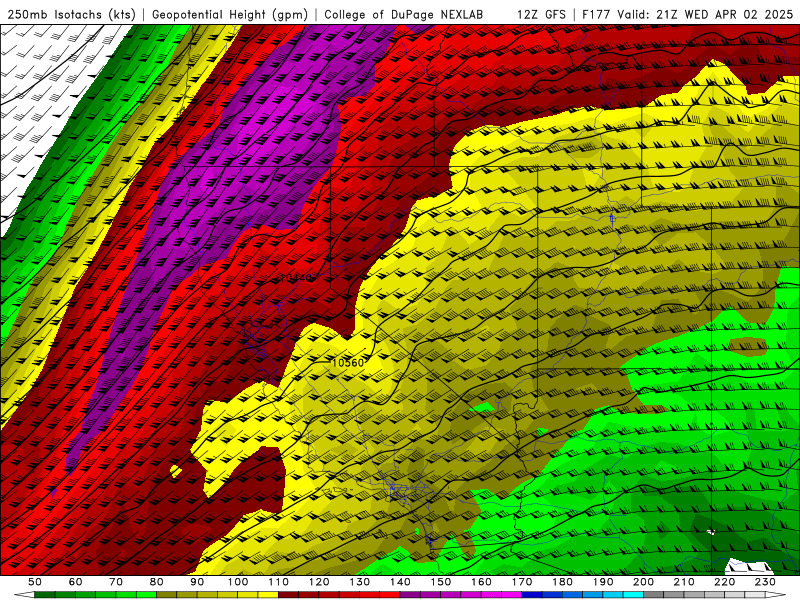Viewport: 800px width, 600px height.
Task: Select the '60' value on the color scale
Action: (76, 582)
